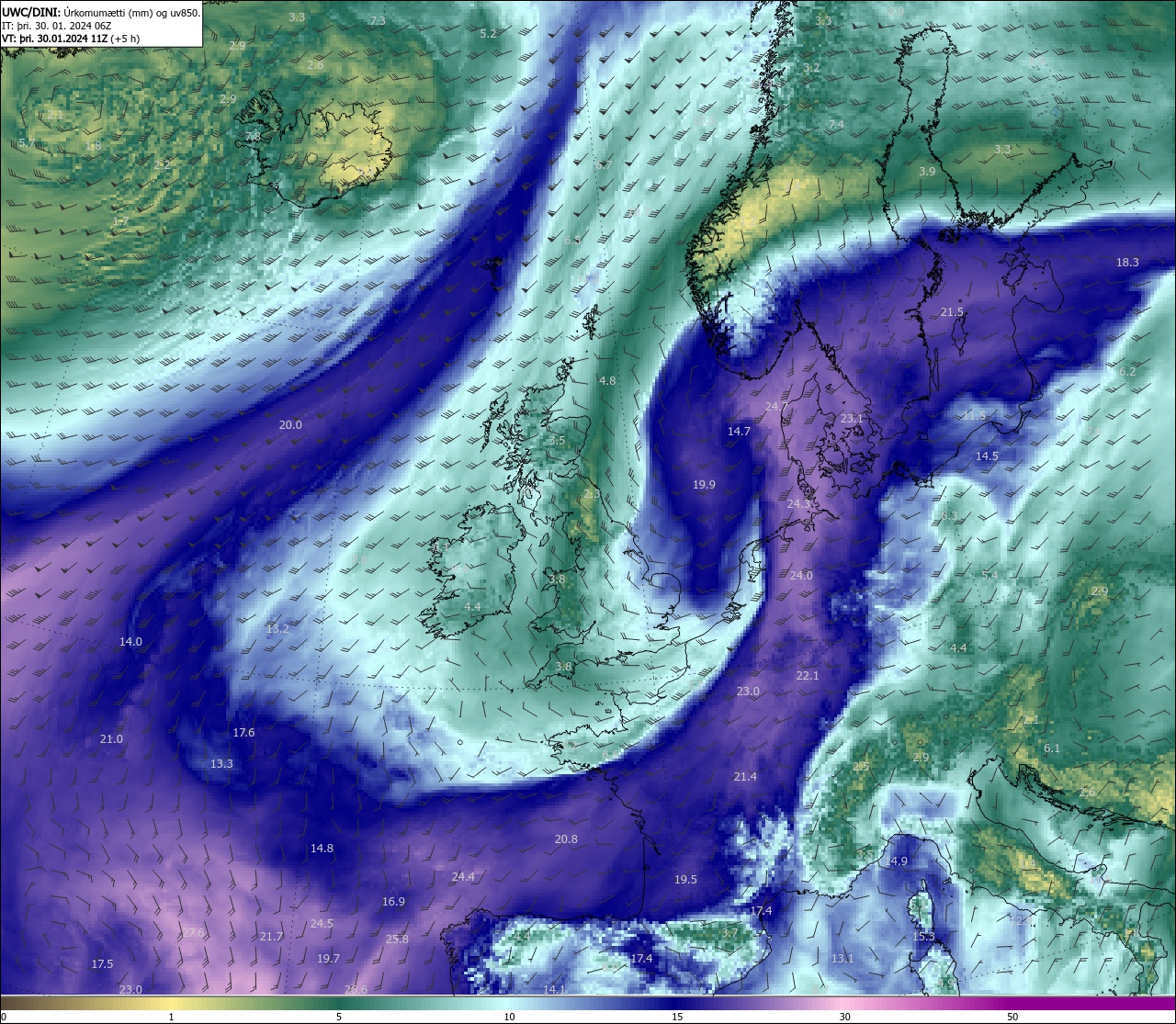Click the 5.2 value at the top
The image size is (1176, 1024).
pyautogui.click(x=488, y=34)
